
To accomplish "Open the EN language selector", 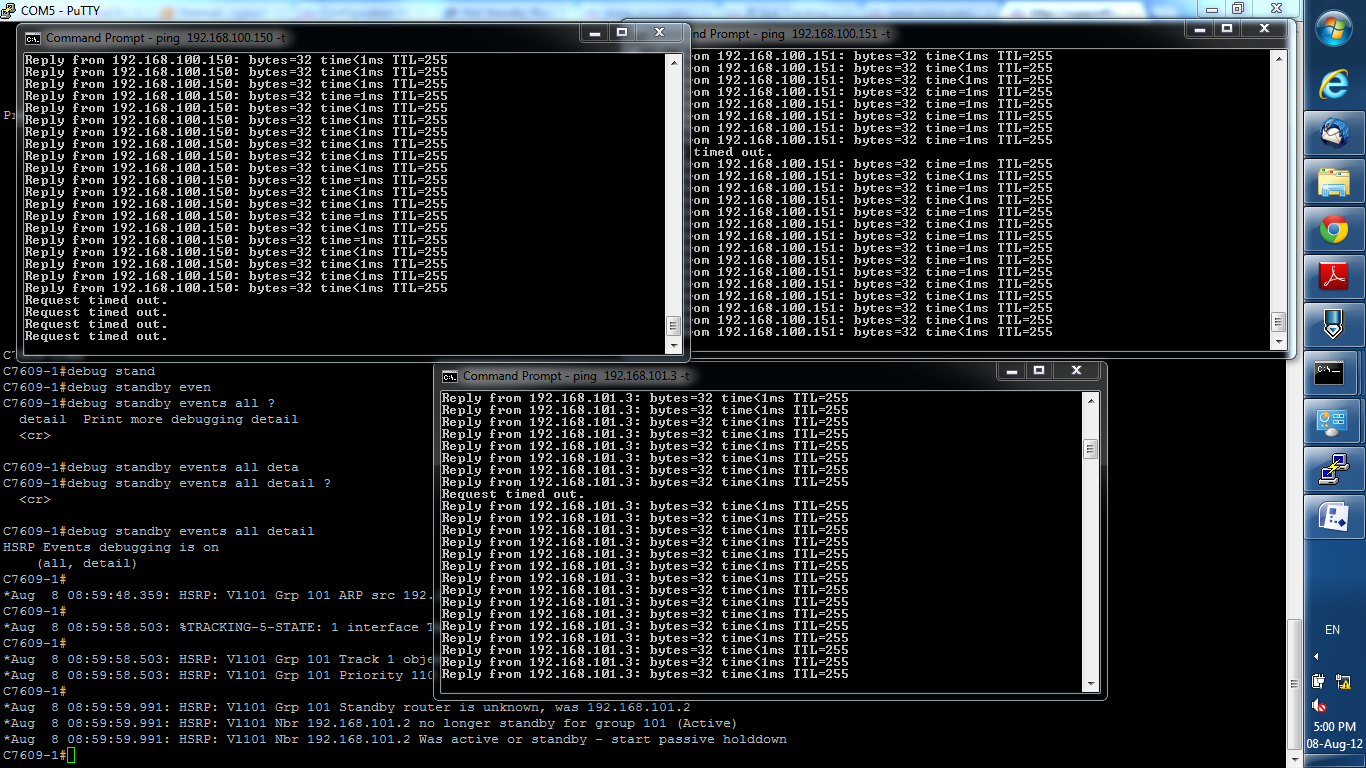I will [x=1332, y=630].
